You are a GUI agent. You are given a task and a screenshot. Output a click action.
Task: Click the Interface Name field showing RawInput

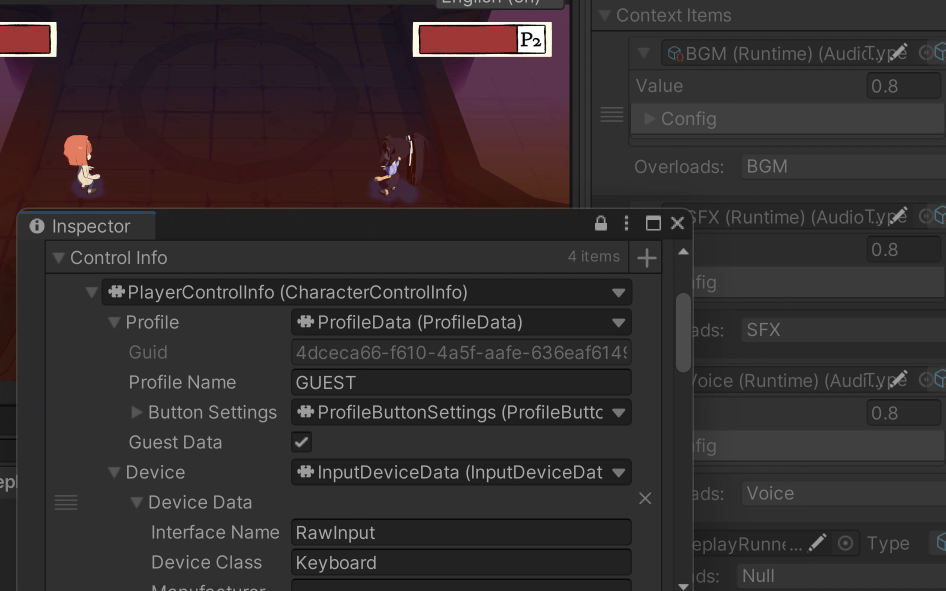(462, 533)
